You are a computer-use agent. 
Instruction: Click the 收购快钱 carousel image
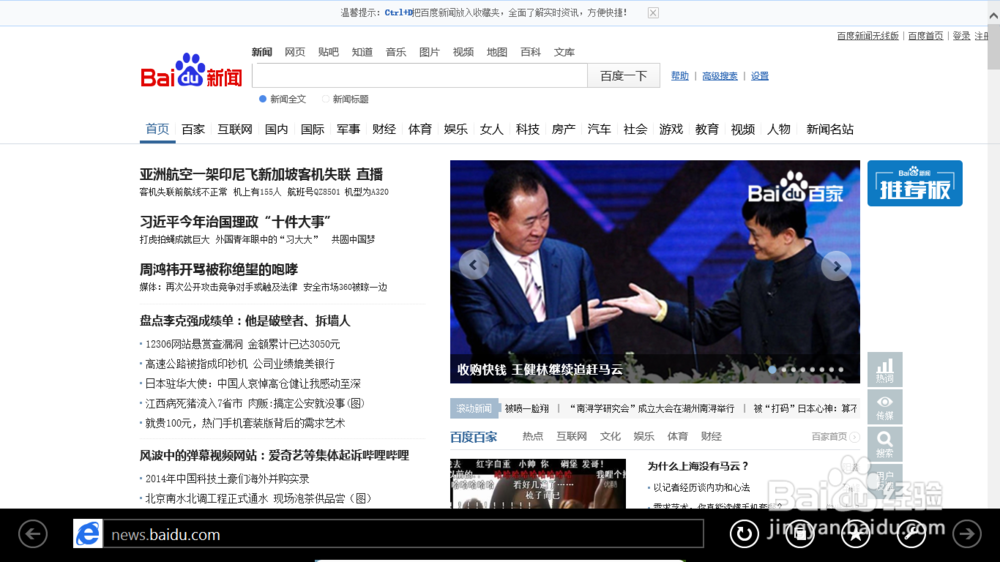coord(655,272)
